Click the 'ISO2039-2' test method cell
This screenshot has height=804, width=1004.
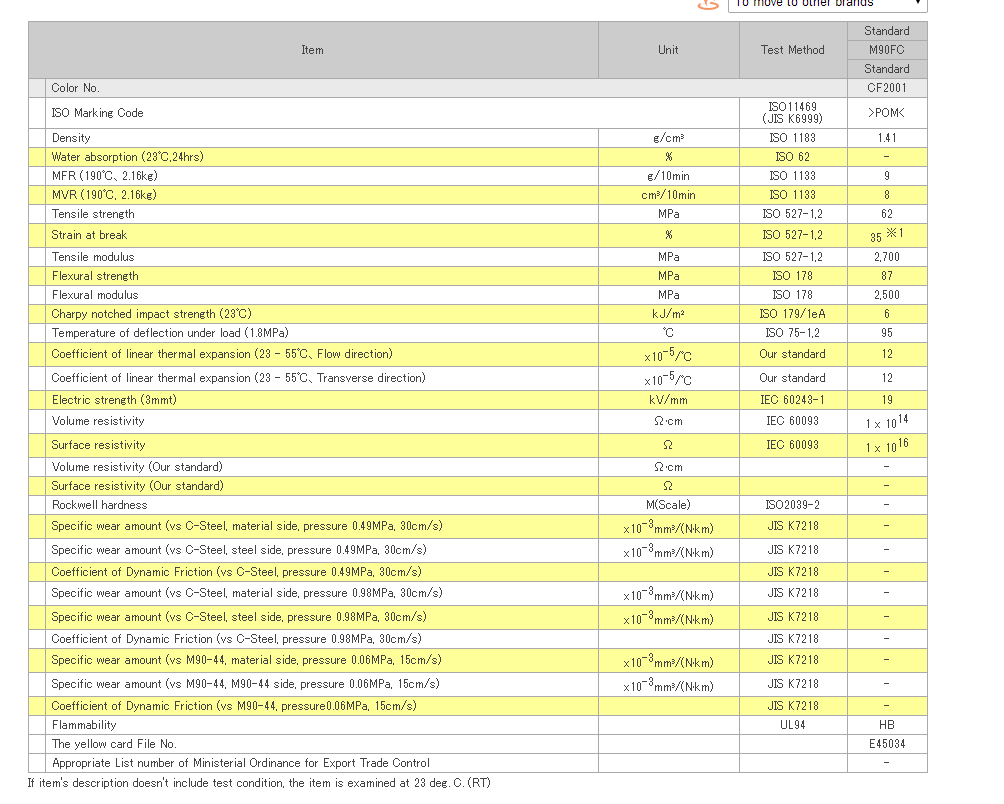(x=793, y=505)
